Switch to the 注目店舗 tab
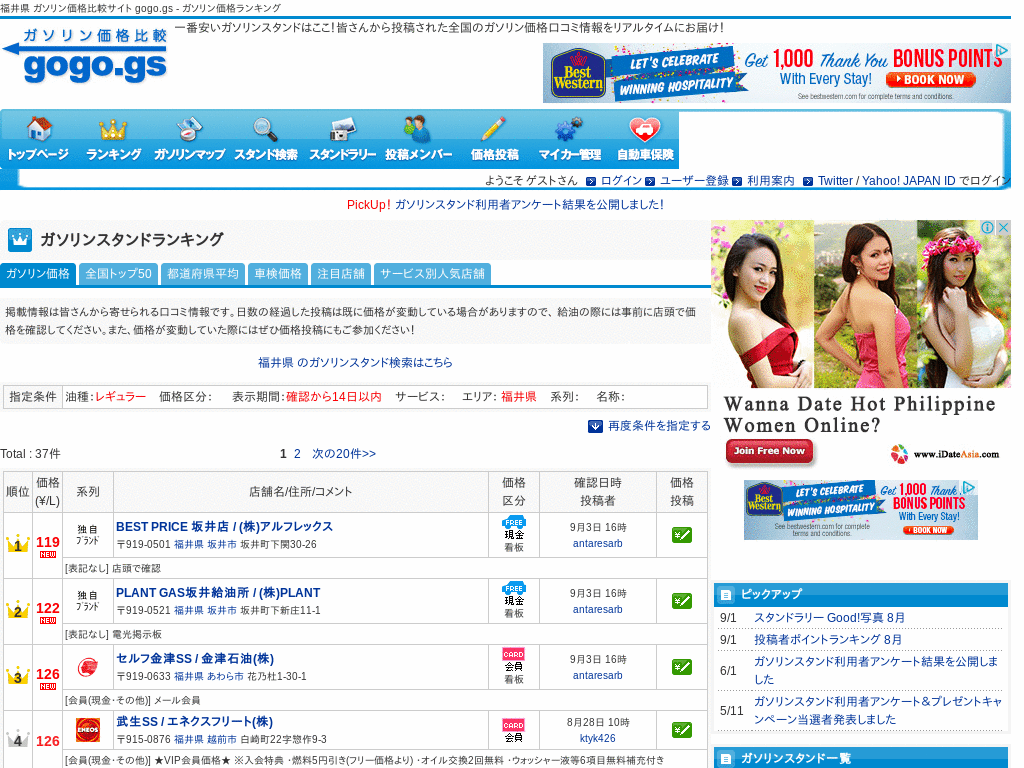This screenshot has height=768, width=1024. click(341, 274)
